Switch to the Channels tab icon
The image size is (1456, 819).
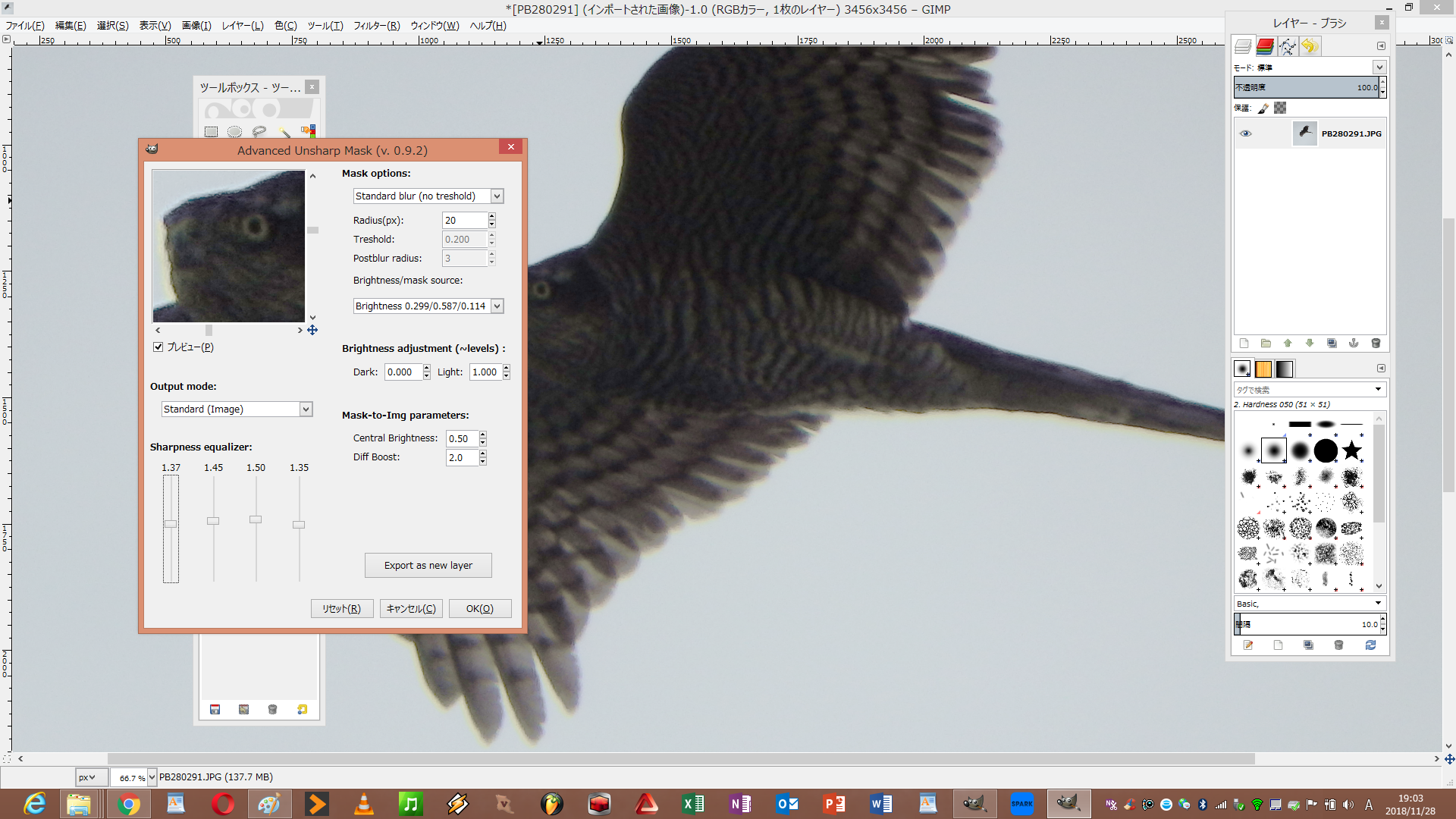(1265, 46)
